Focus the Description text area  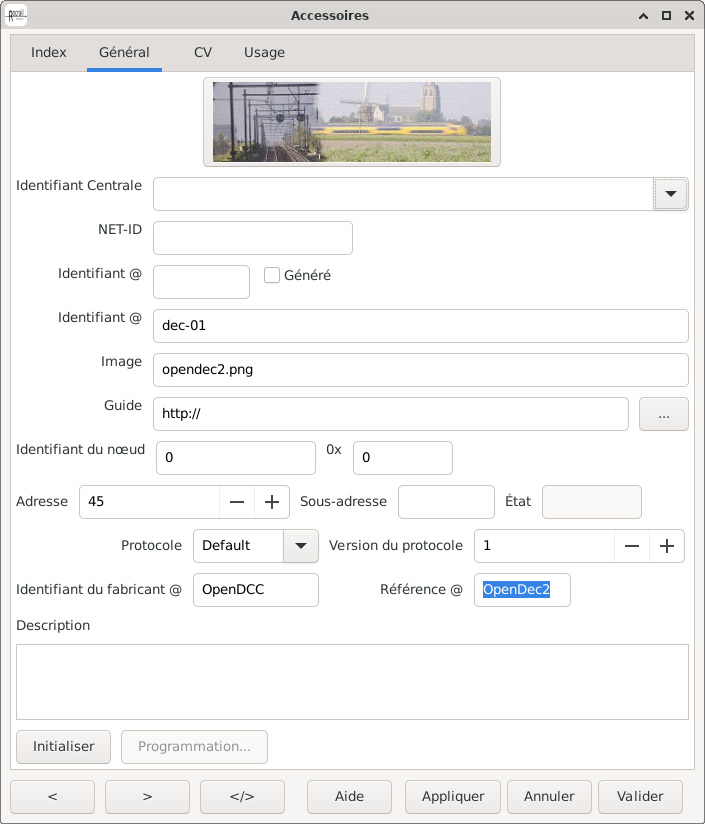click(352, 681)
